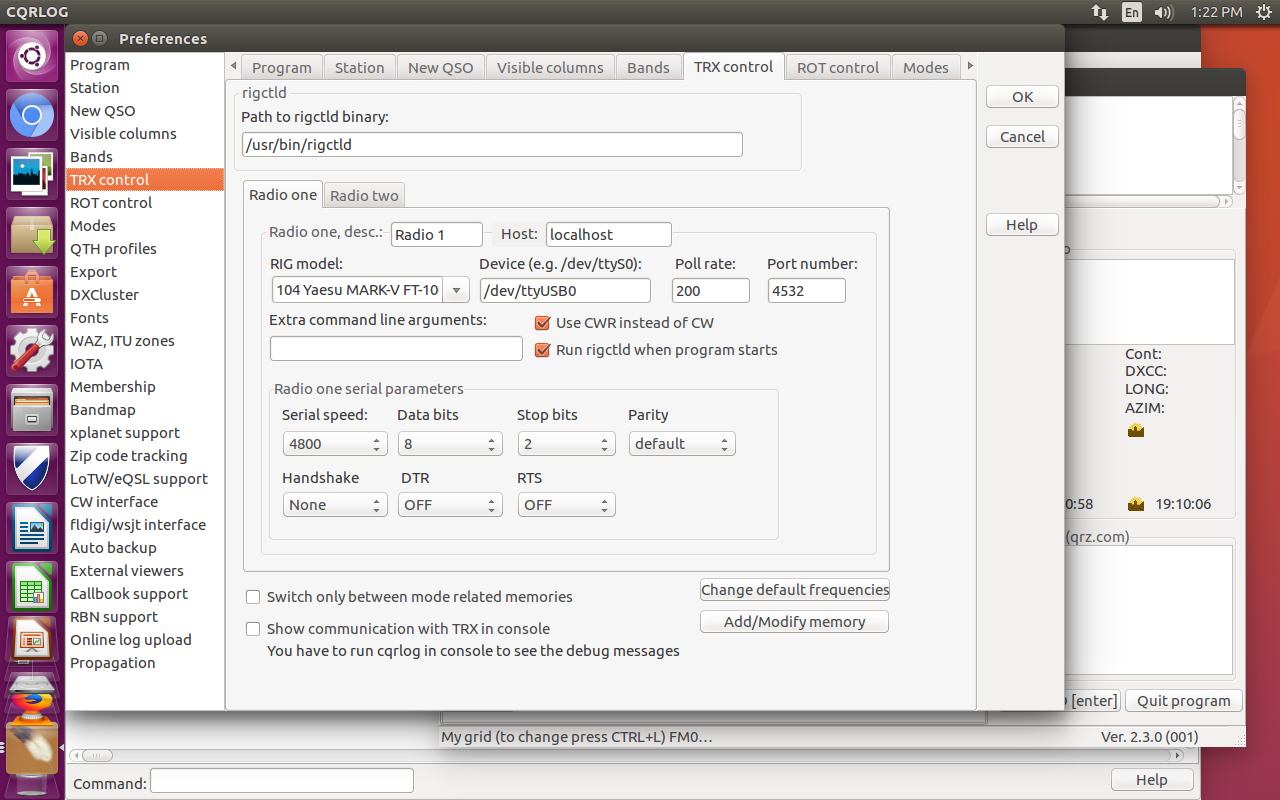Open the DTR dropdown
Viewport: 1280px width, 800px height.
coord(450,505)
